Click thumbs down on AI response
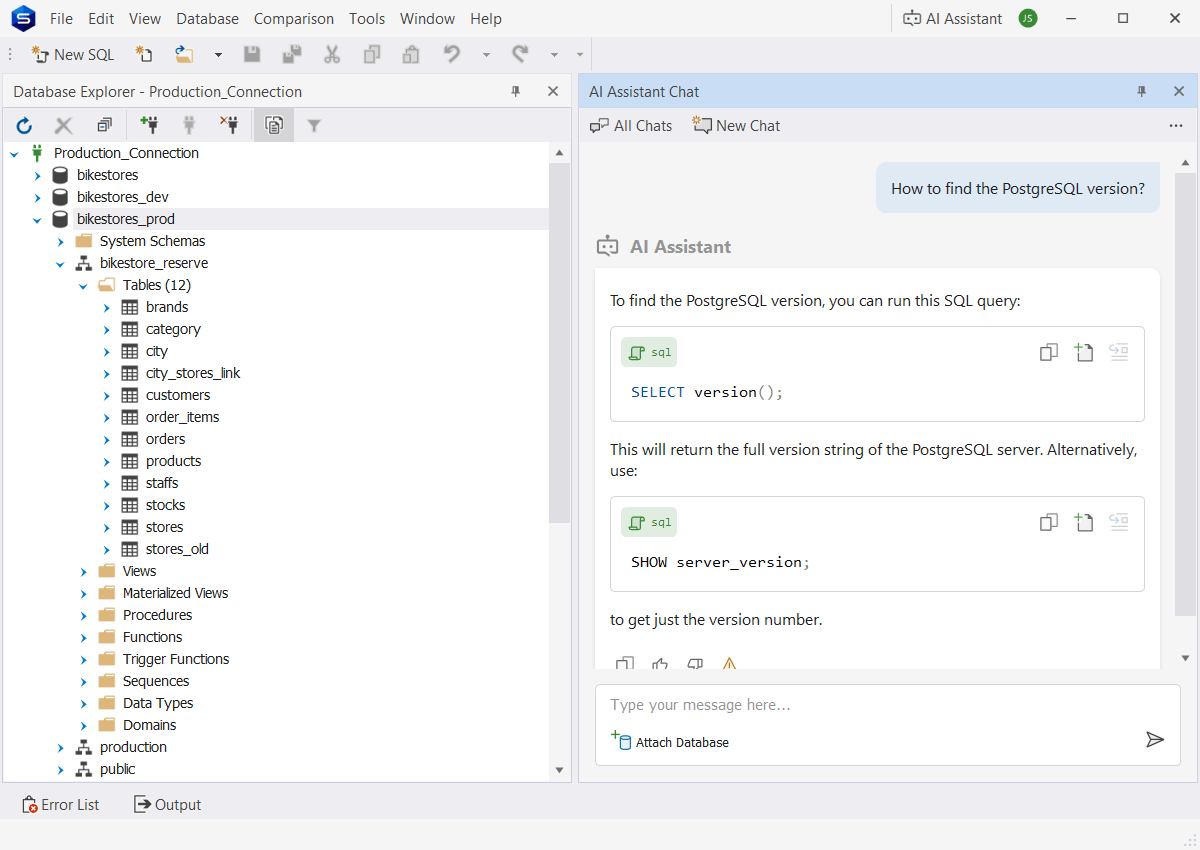The height and width of the screenshot is (850, 1200). (x=695, y=663)
